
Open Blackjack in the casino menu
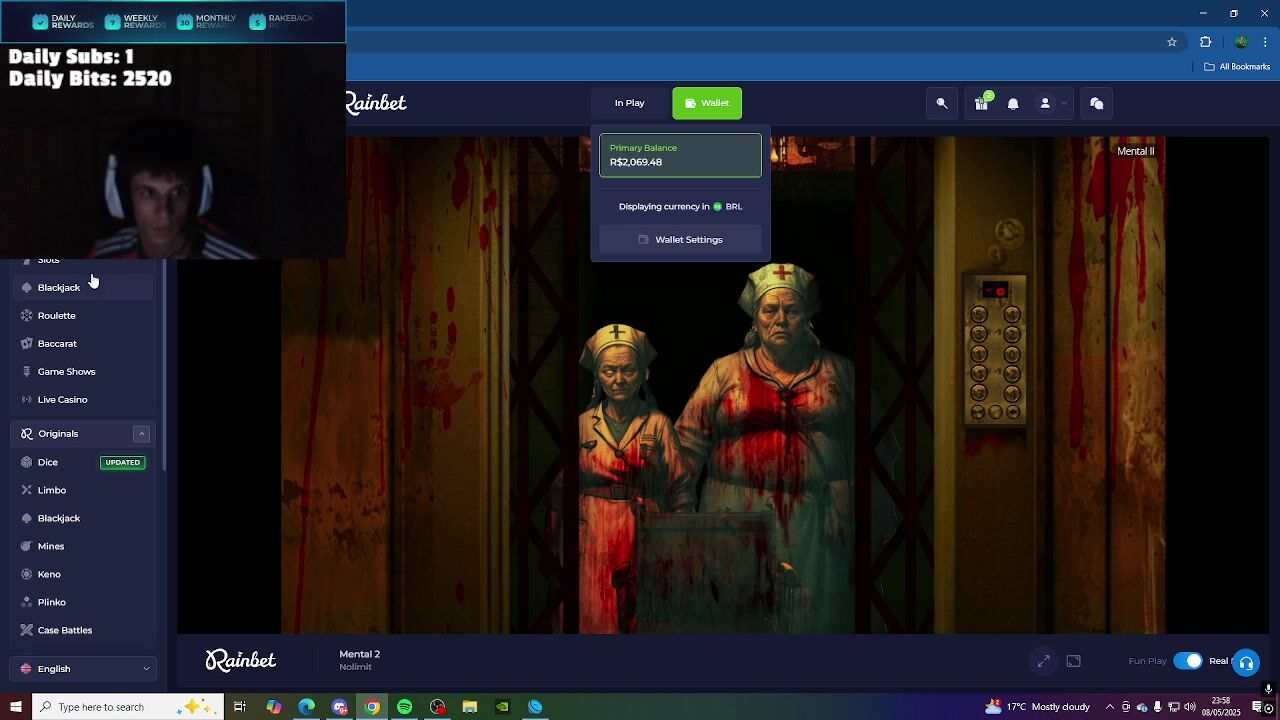pyautogui.click(x=84, y=288)
